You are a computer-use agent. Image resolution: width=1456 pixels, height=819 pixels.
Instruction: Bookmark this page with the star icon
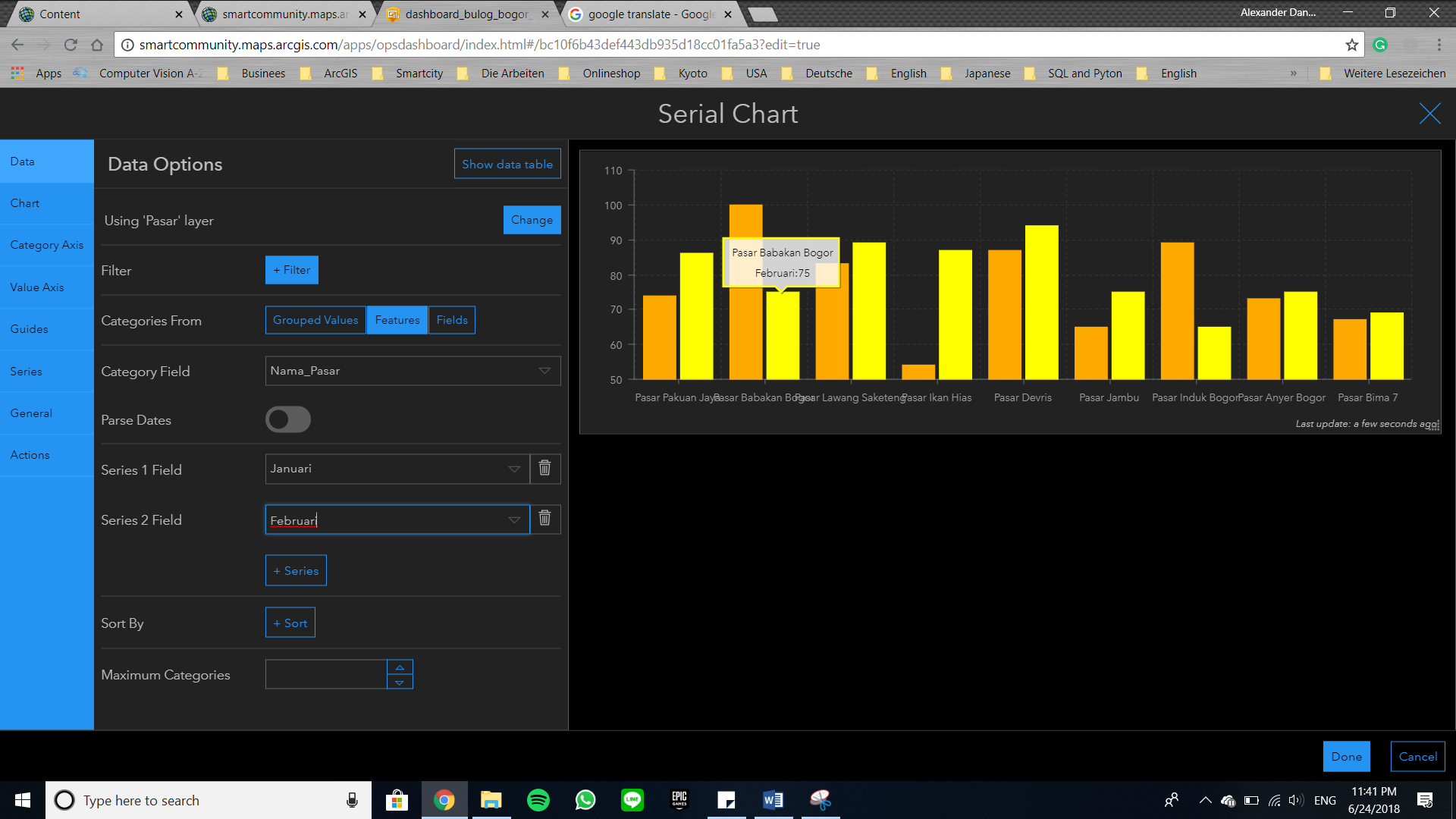click(1351, 45)
